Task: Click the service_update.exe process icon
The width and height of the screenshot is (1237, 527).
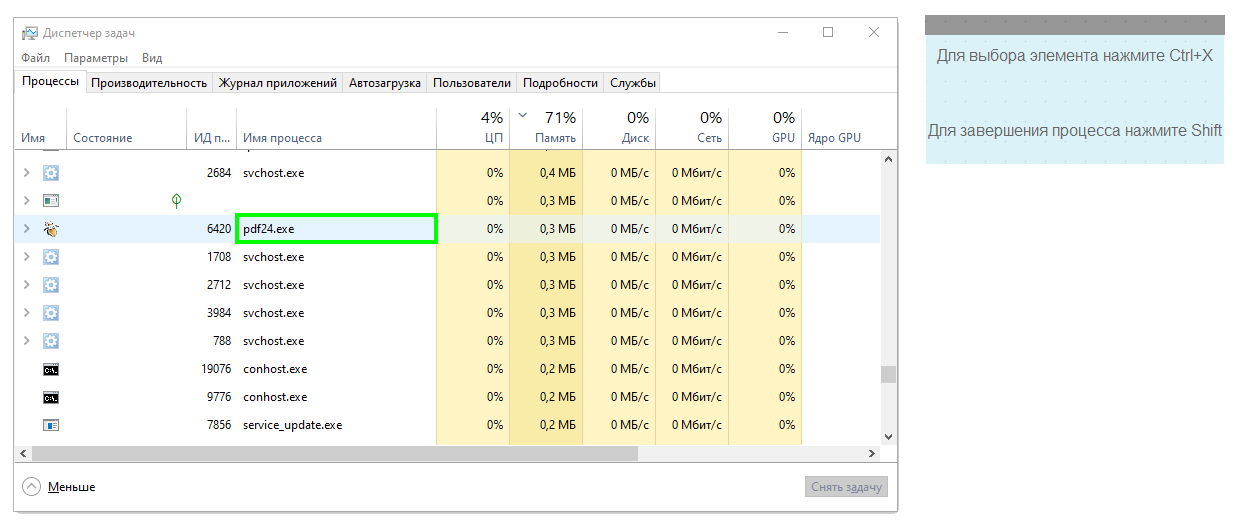Action: pos(51,425)
